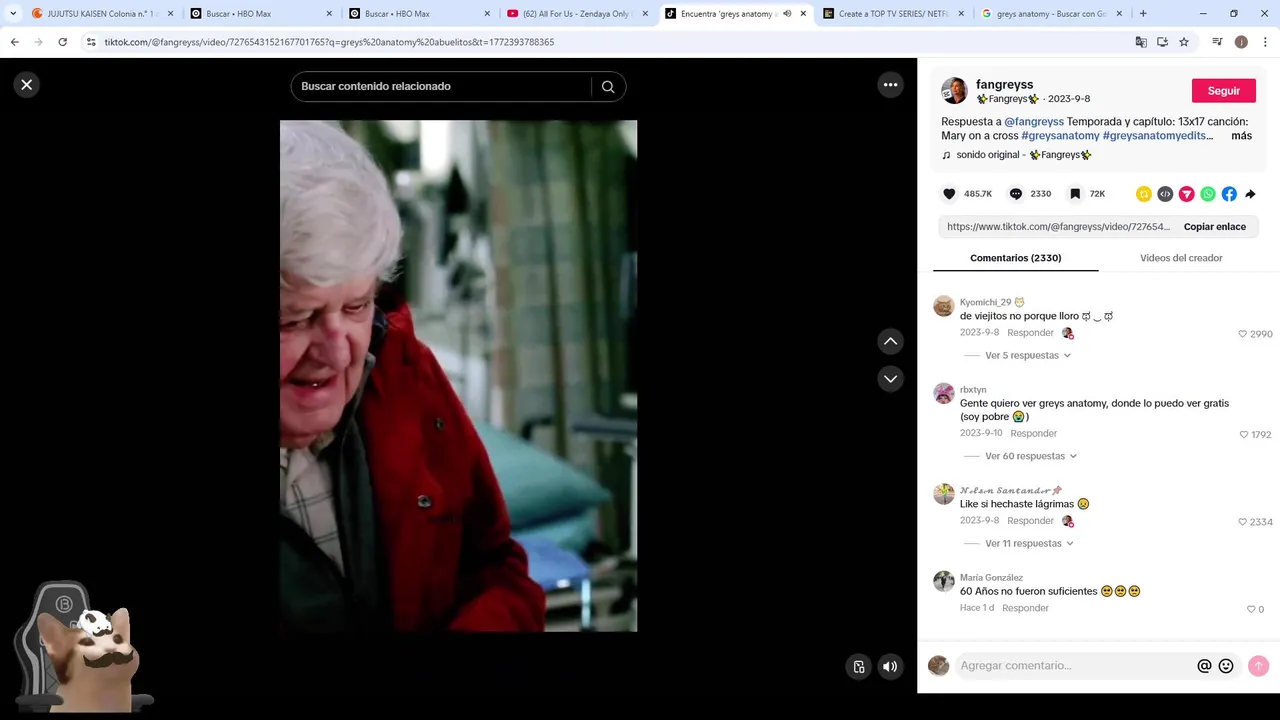Screen dimensions: 1280x720
Task: Like María González's comment
Action: (1250, 609)
